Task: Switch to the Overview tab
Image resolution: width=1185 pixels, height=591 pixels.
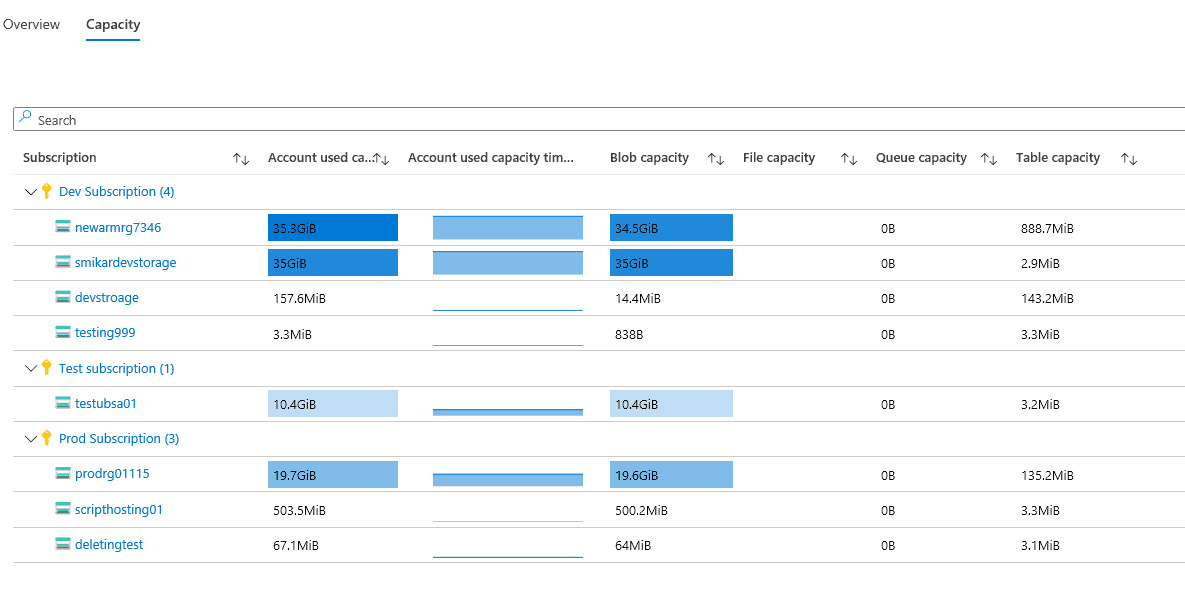Action: pyautogui.click(x=31, y=24)
